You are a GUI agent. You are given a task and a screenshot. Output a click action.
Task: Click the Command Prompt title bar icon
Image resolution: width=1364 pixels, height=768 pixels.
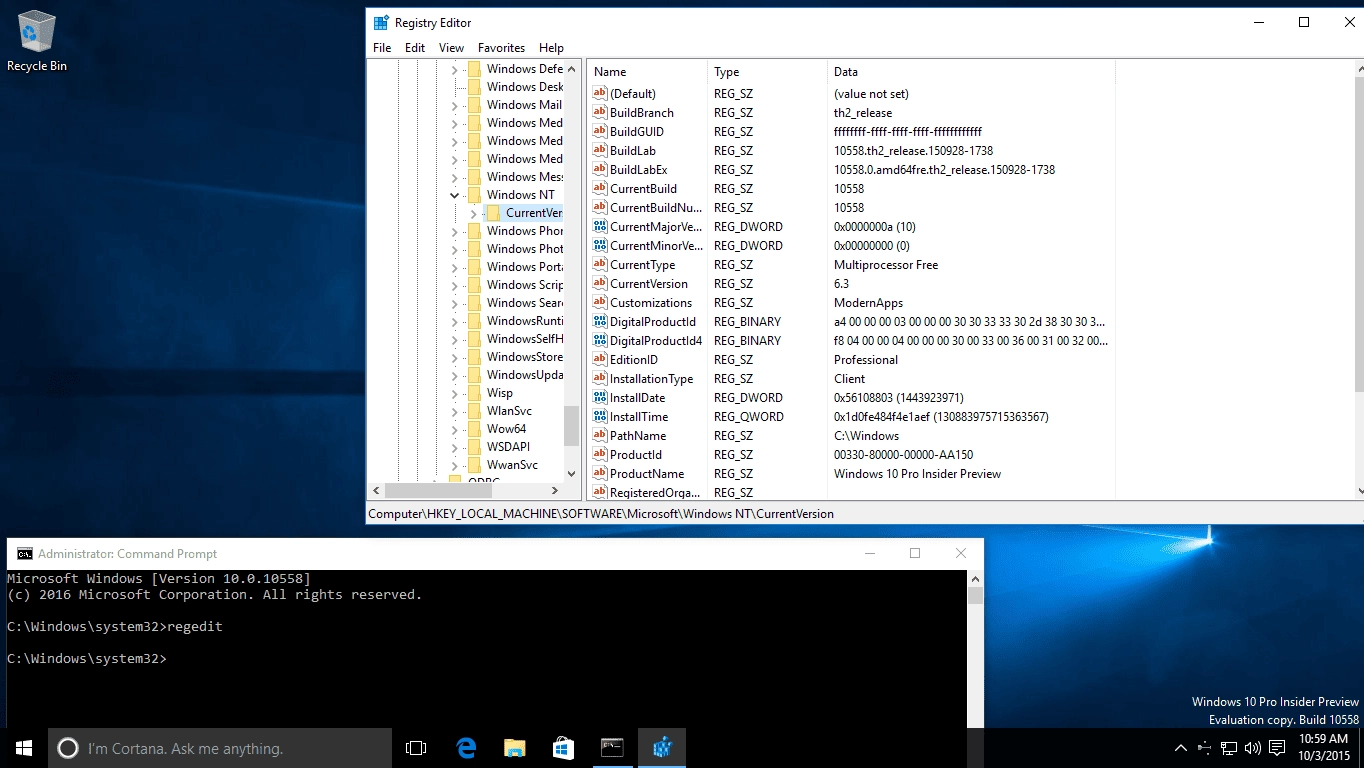24,554
